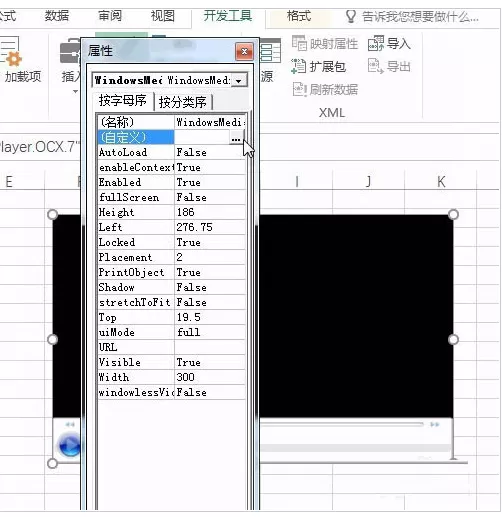Select column J header
This screenshot has height=517, width=502.
(368, 182)
